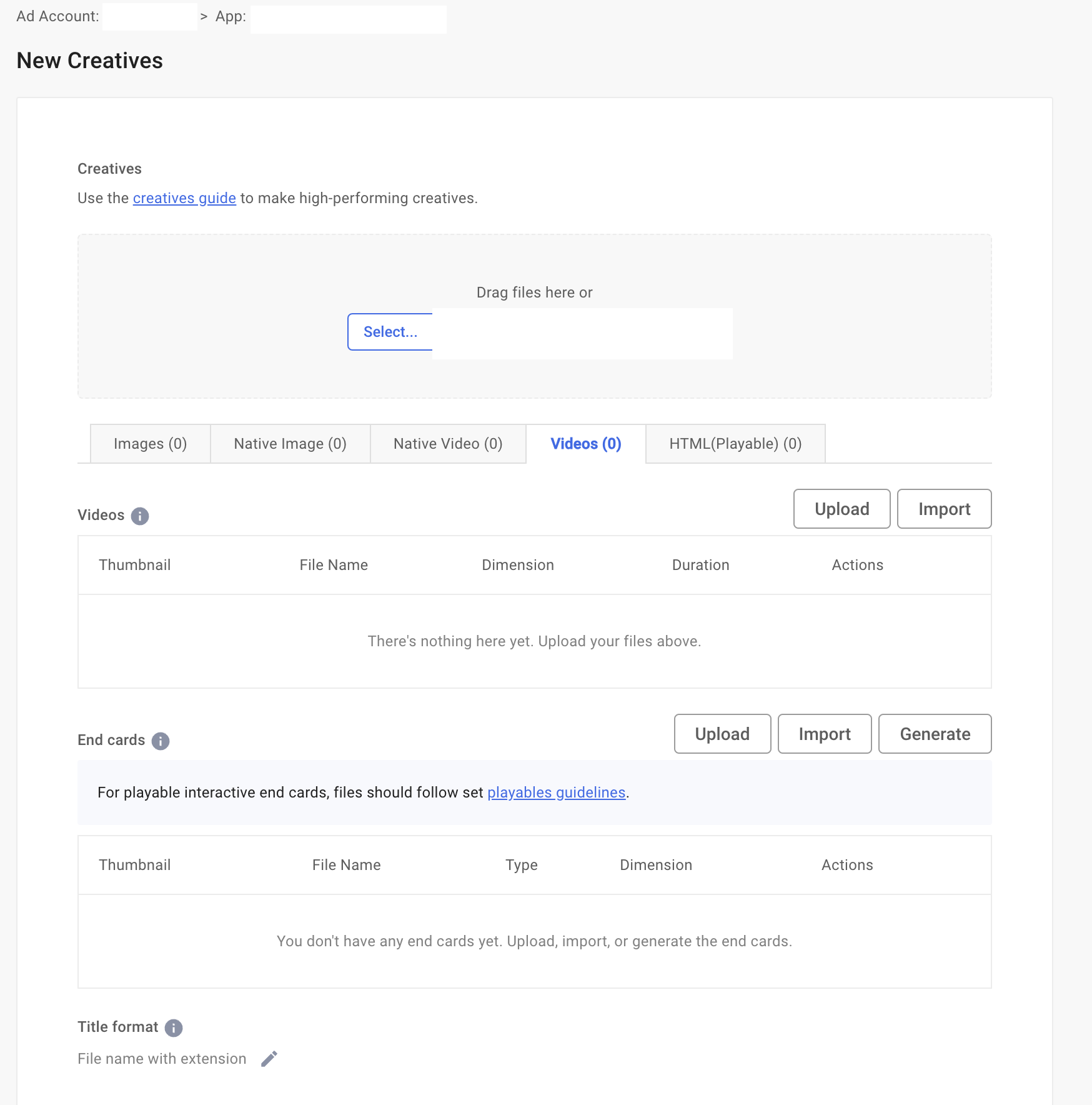Go to the HTML(Playable) (0) tab
Viewport: 1092px width, 1105px height.
click(736, 444)
